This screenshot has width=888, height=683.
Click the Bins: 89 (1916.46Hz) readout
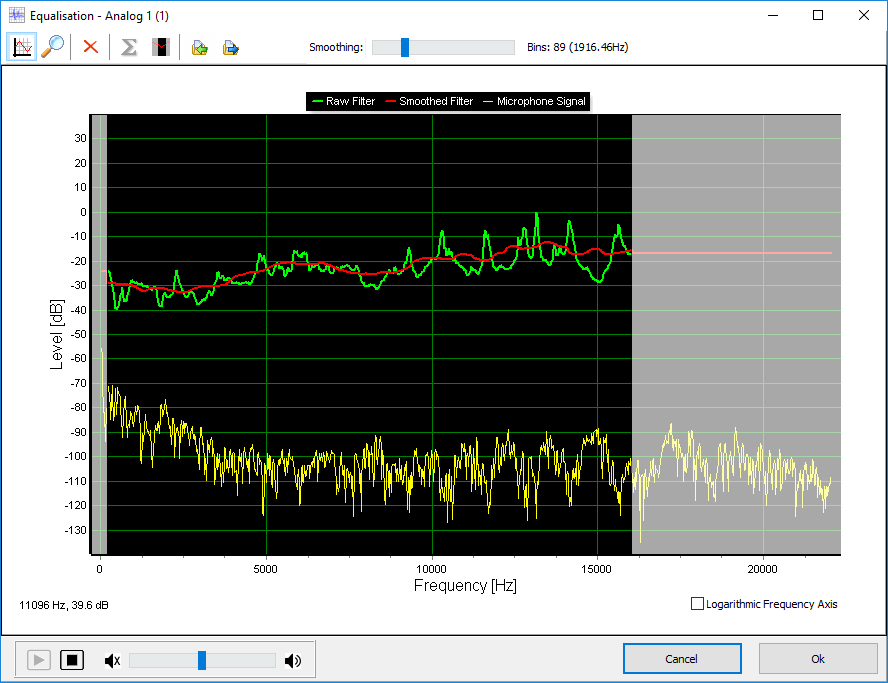pyautogui.click(x=578, y=47)
